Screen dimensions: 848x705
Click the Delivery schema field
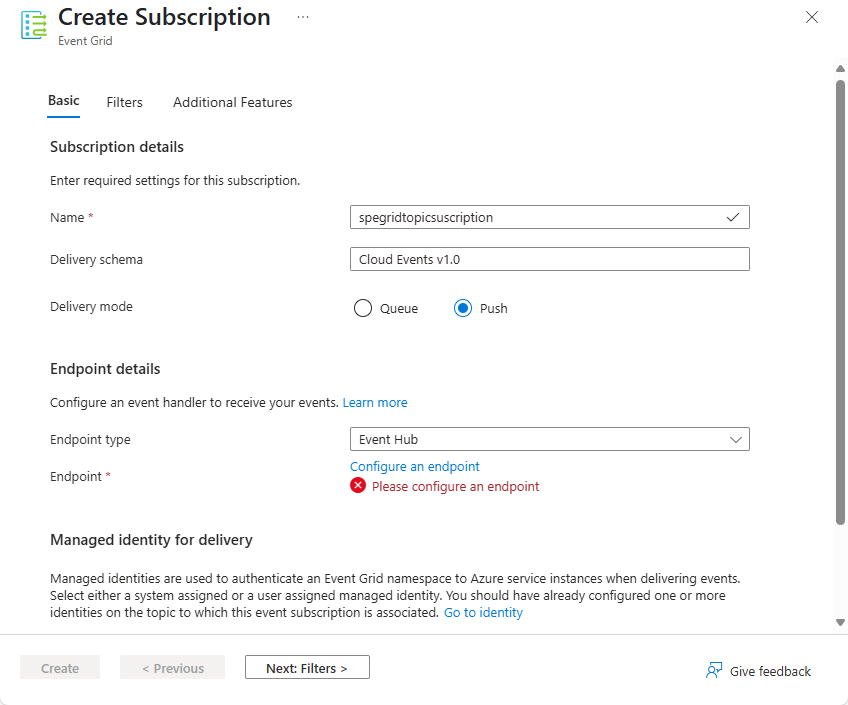click(549, 259)
